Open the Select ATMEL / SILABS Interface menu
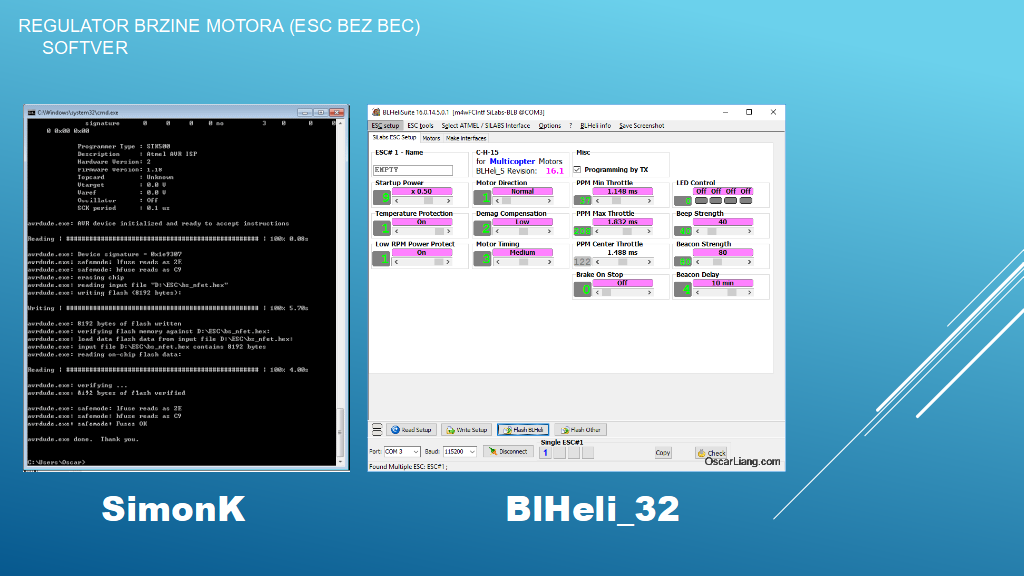 click(x=486, y=126)
